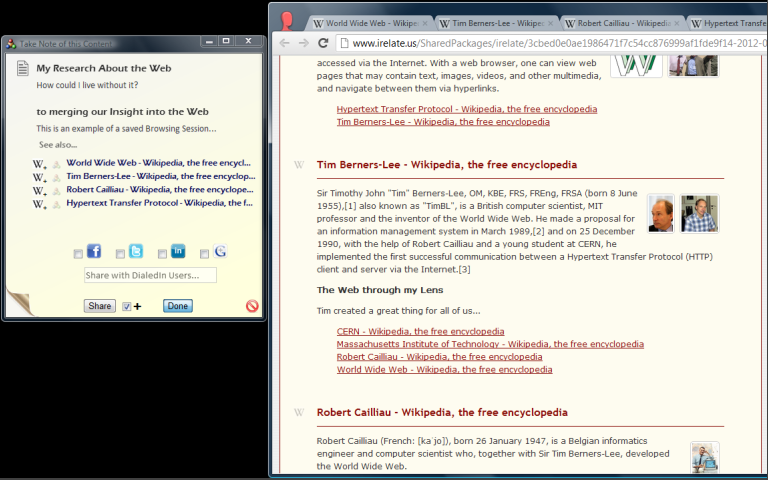Open Tim Berners-Lee link at page top
Image resolution: width=768 pixels, height=480 pixels.
tap(443, 122)
